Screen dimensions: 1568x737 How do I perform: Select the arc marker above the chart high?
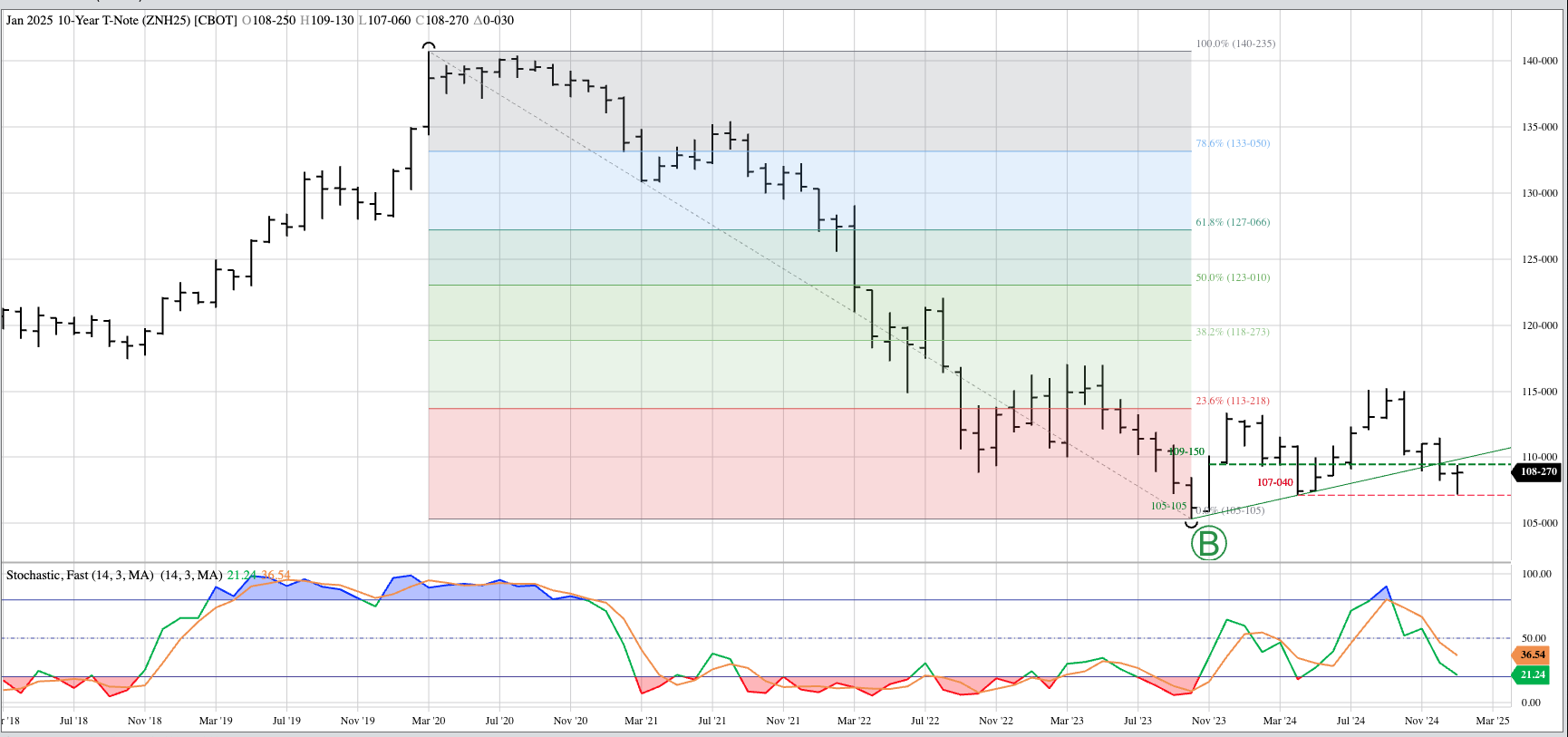[430, 45]
